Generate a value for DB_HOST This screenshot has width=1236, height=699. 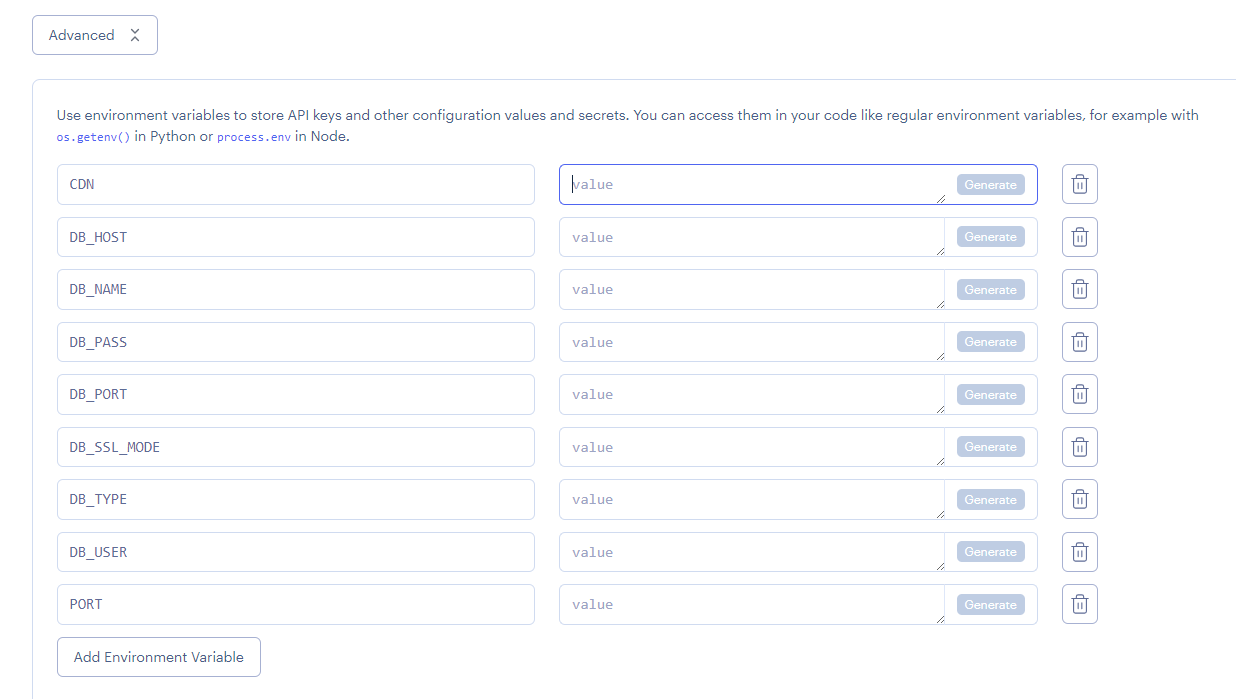[990, 237]
